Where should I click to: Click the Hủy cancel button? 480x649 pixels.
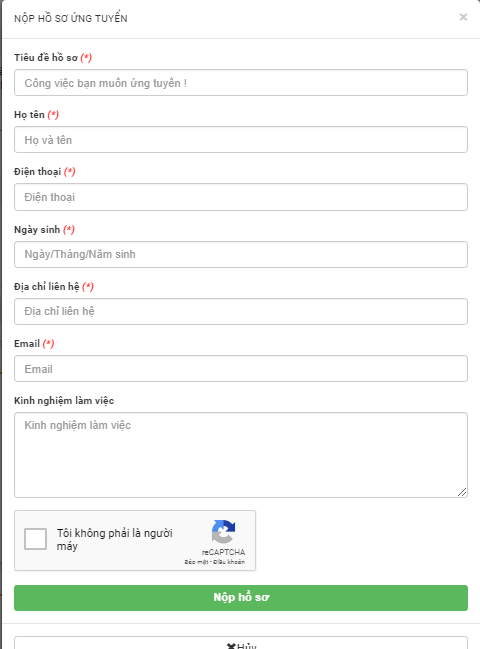point(241,643)
